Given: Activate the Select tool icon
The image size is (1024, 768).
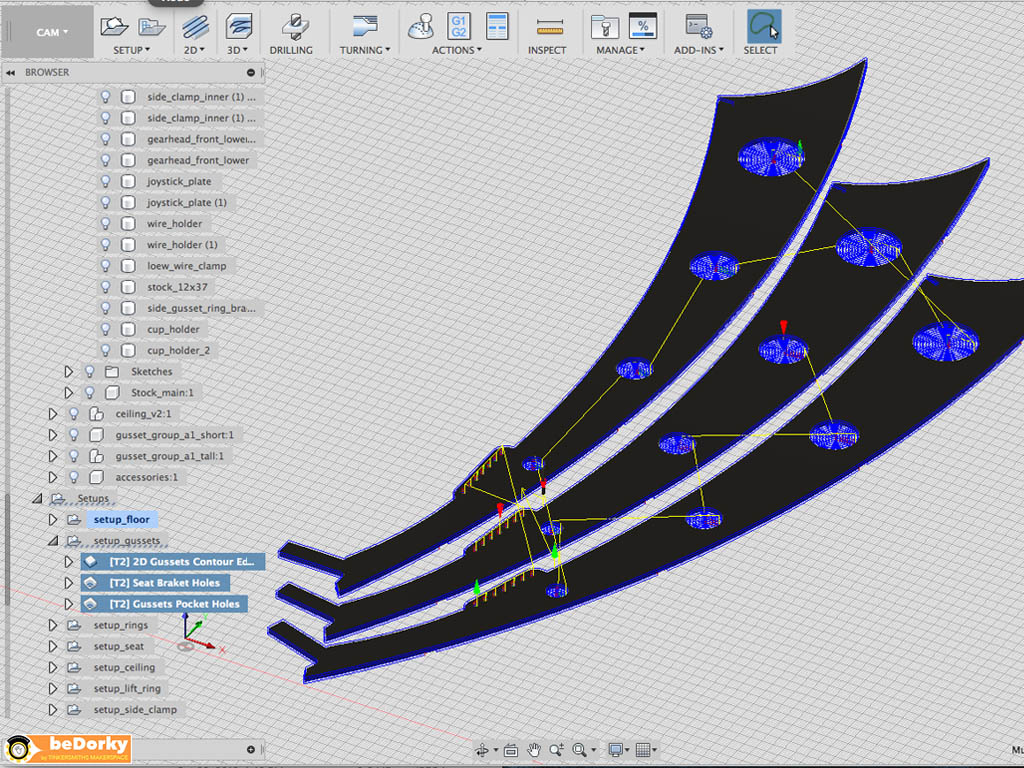Looking at the screenshot, I should pos(763,27).
